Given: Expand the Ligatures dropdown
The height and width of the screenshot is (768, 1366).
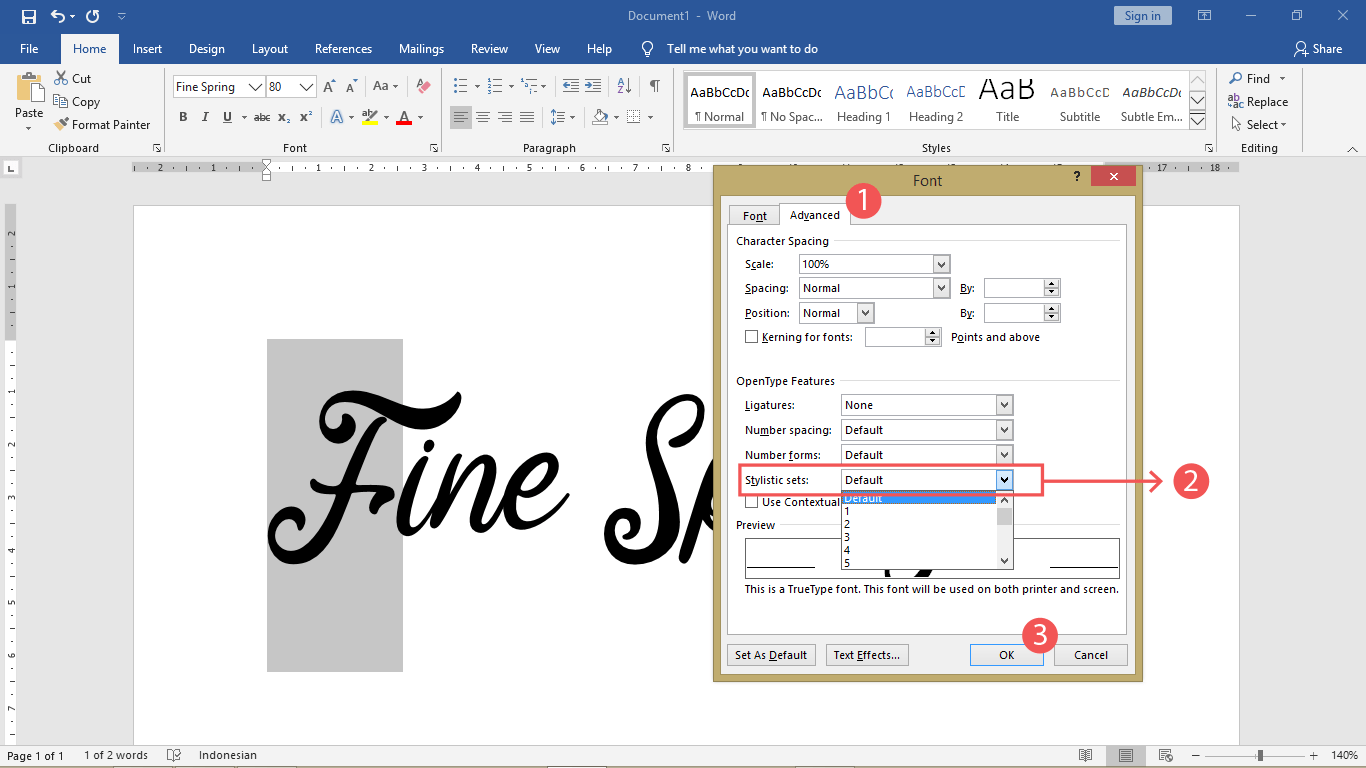Looking at the screenshot, I should pos(1004,405).
